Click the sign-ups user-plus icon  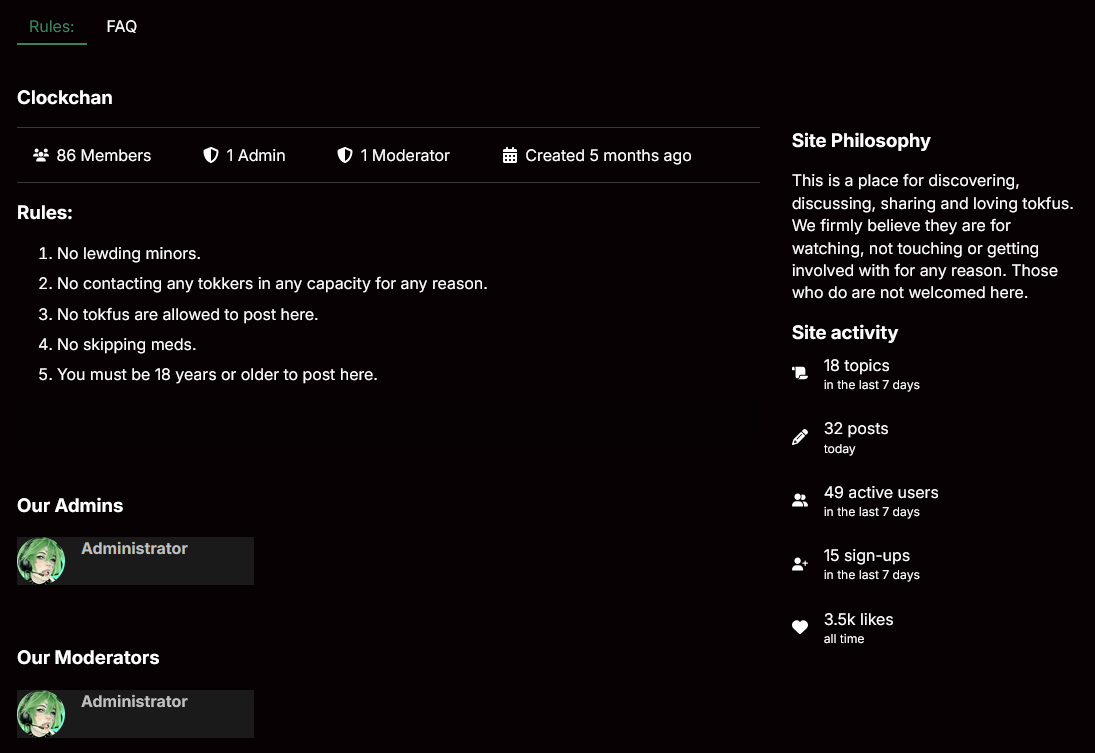pyautogui.click(x=800, y=564)
